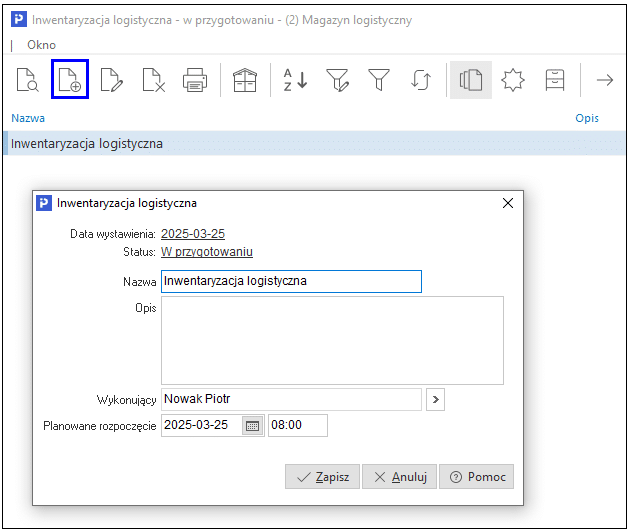Open the print icon in toolbar
The image size is (632, 532).
(195, 80)
